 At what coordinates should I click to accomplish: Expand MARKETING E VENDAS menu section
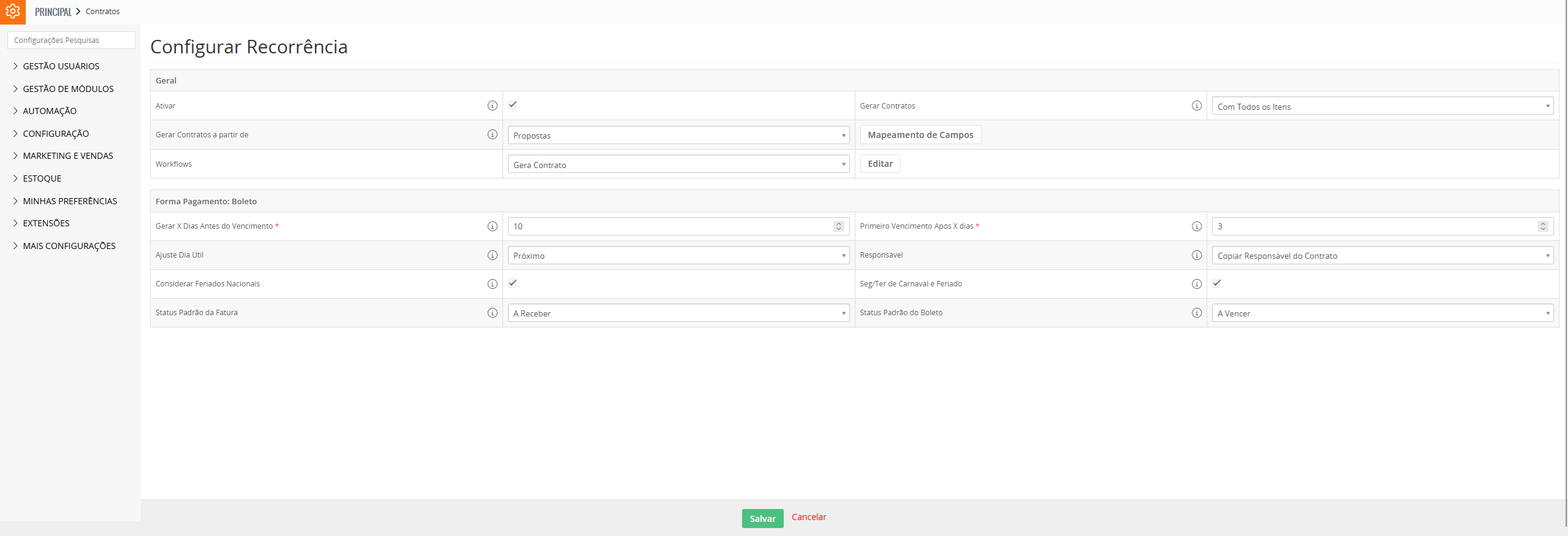67,156
